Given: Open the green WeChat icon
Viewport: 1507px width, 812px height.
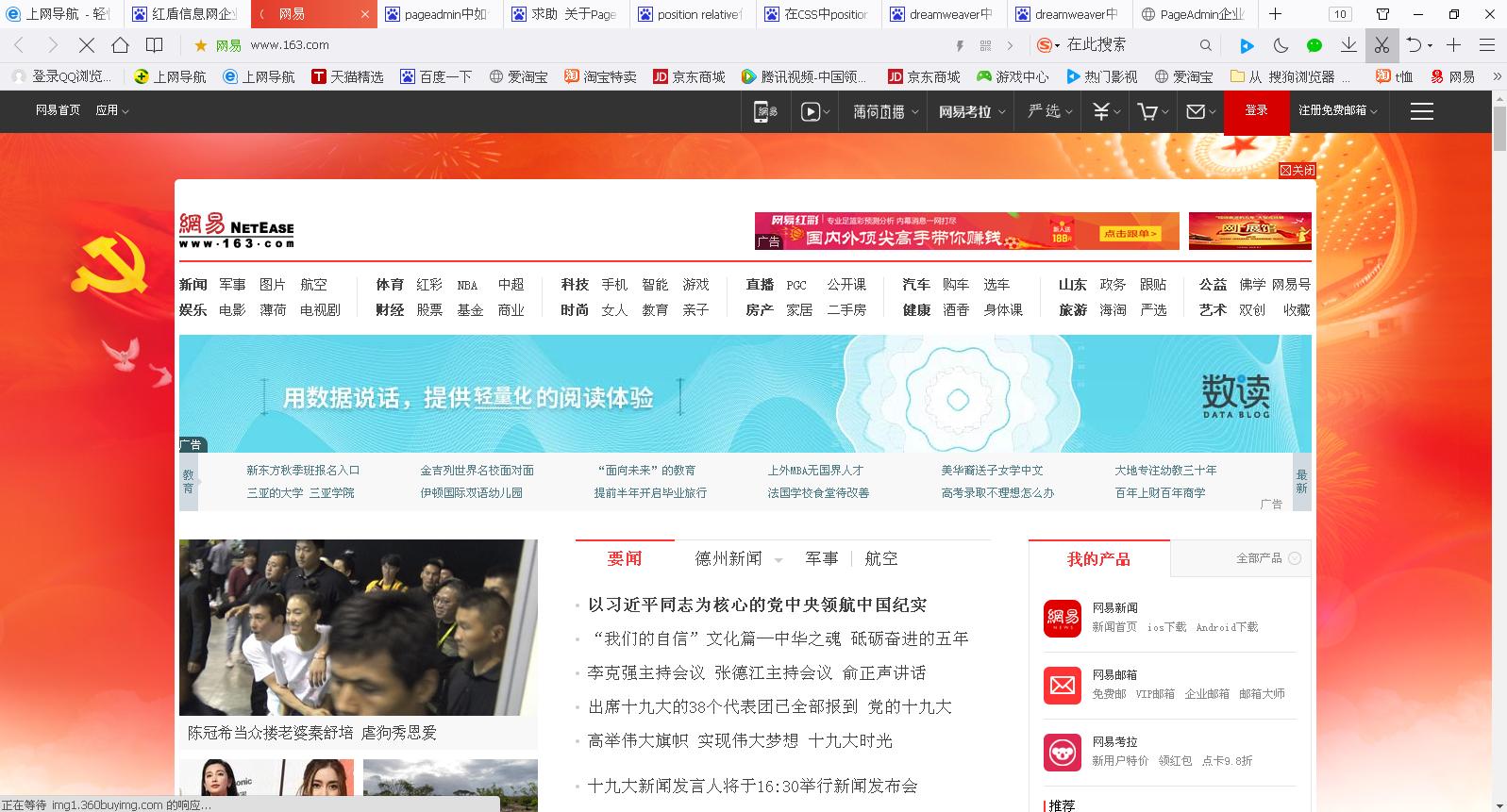Looking at the screenshot, I should point(1314,45).
